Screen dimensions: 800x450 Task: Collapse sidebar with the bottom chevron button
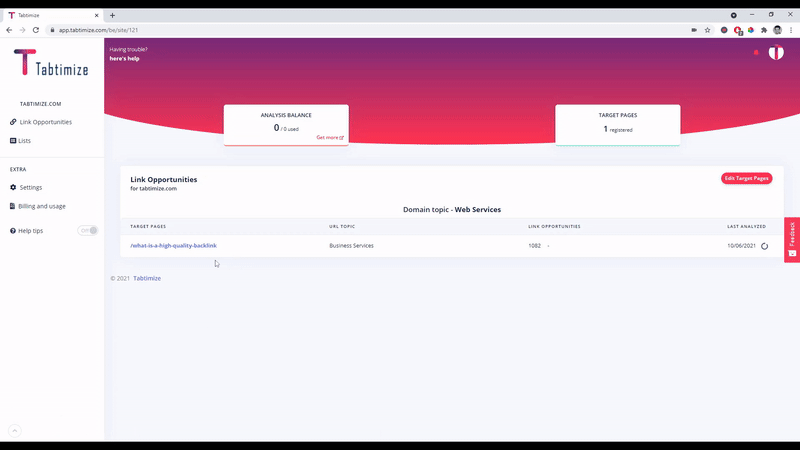click(15, 431)
